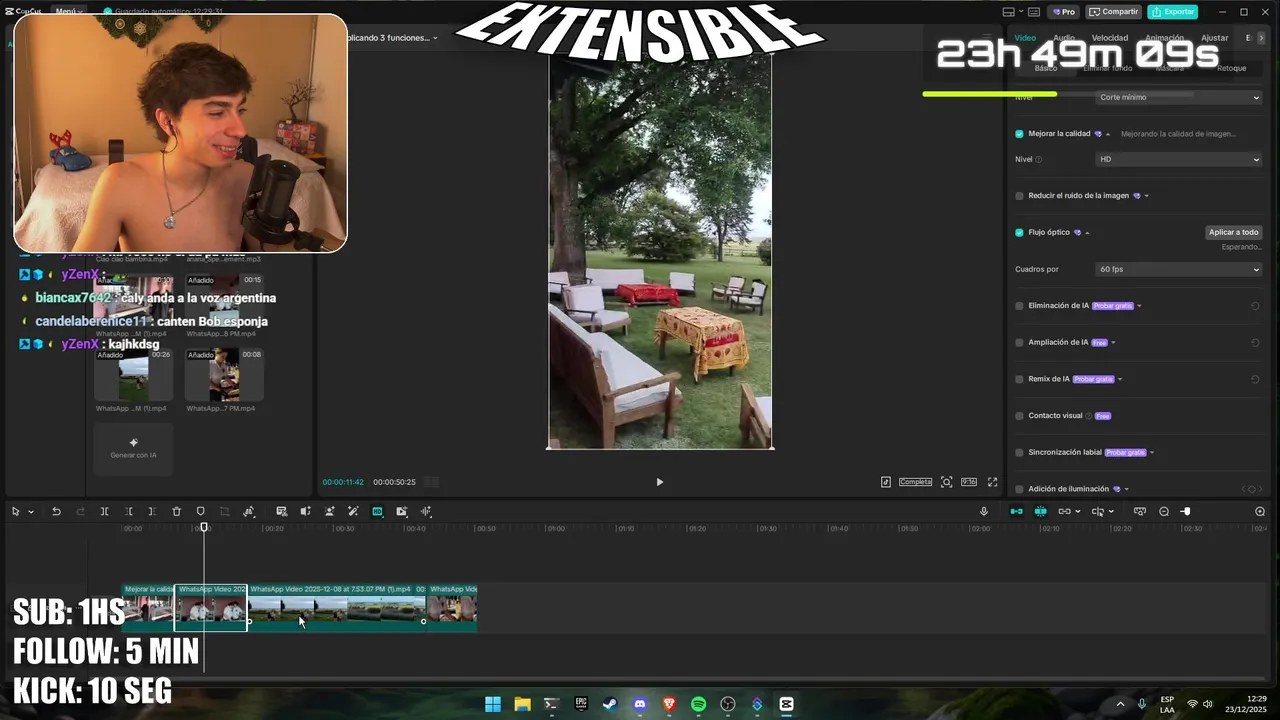
Task: Enable Sincronización labial checkbox
Action: tap(1019, 452)
